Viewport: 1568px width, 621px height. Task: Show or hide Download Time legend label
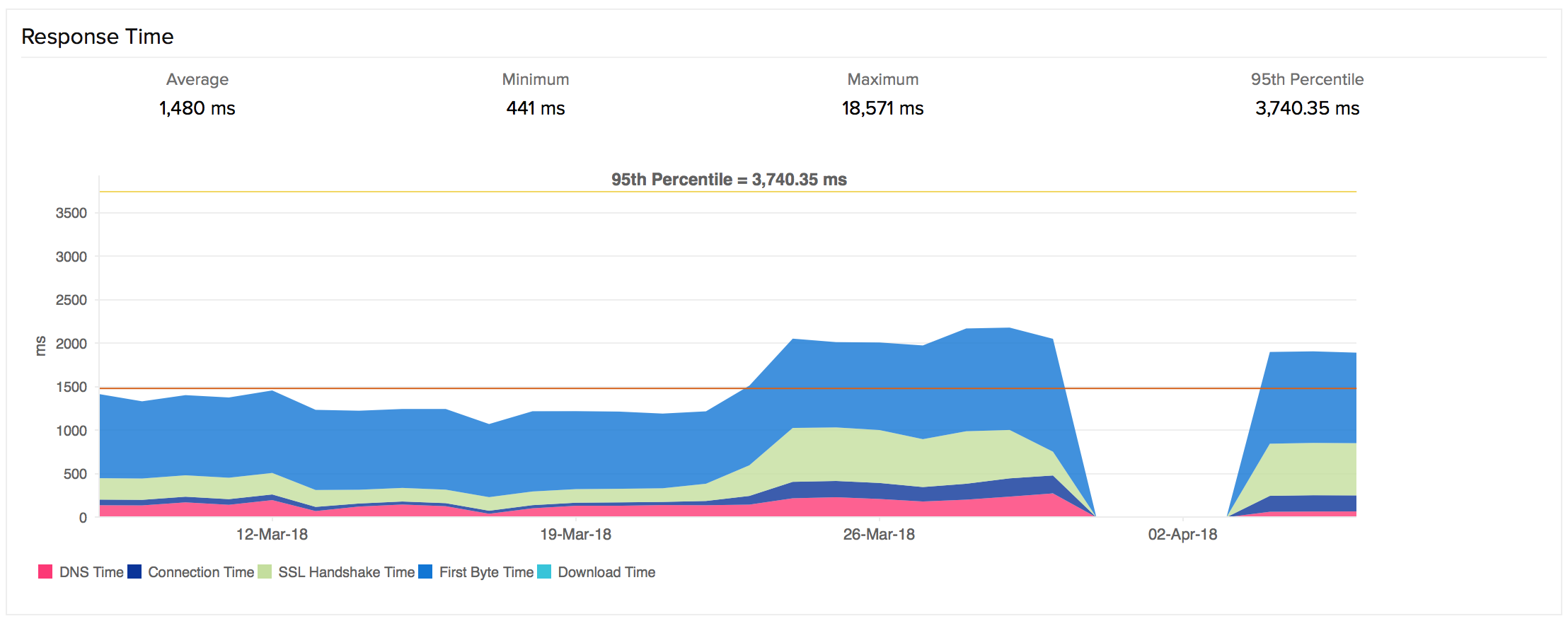606,572
